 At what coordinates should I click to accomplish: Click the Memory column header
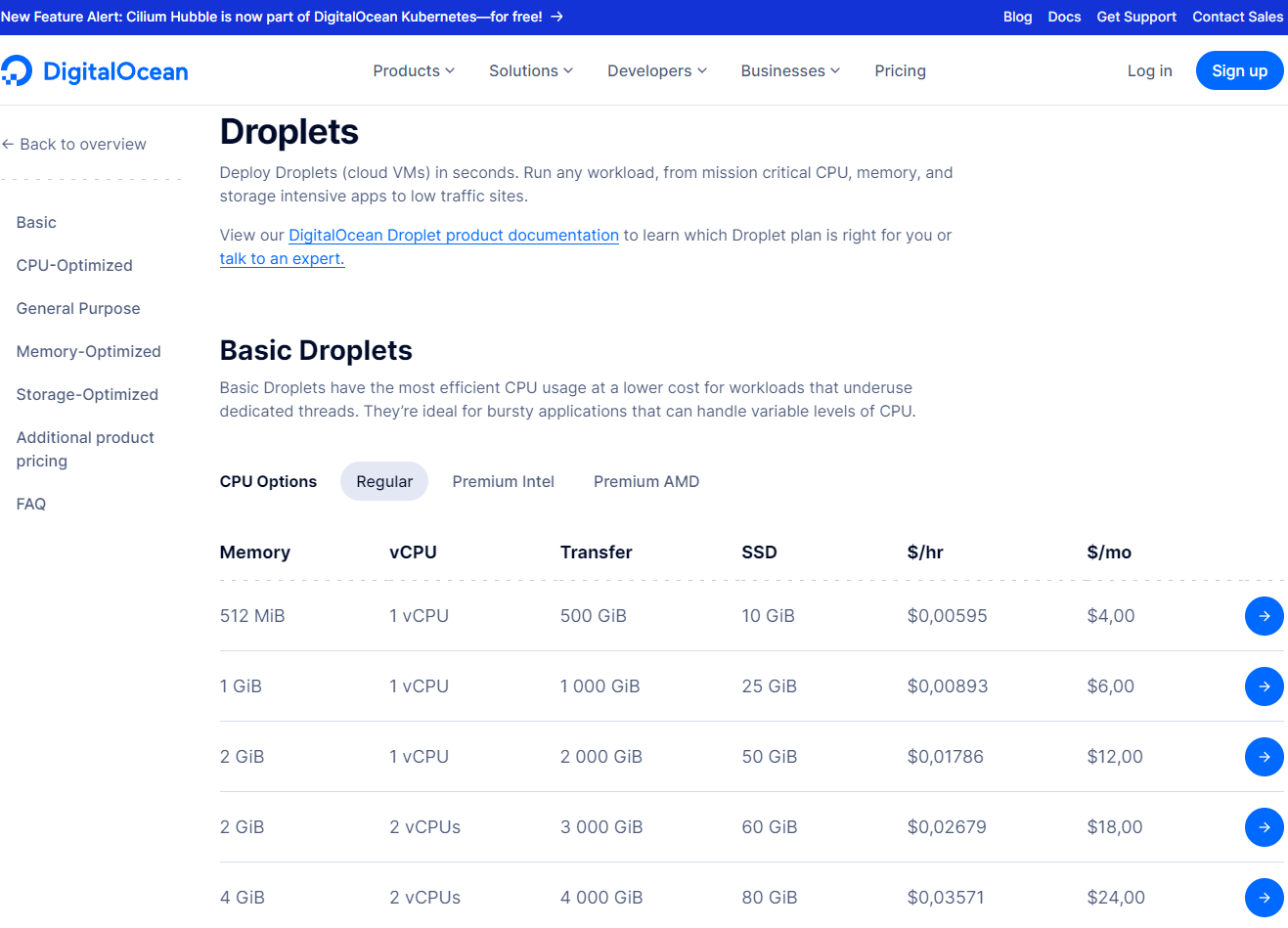254,552
